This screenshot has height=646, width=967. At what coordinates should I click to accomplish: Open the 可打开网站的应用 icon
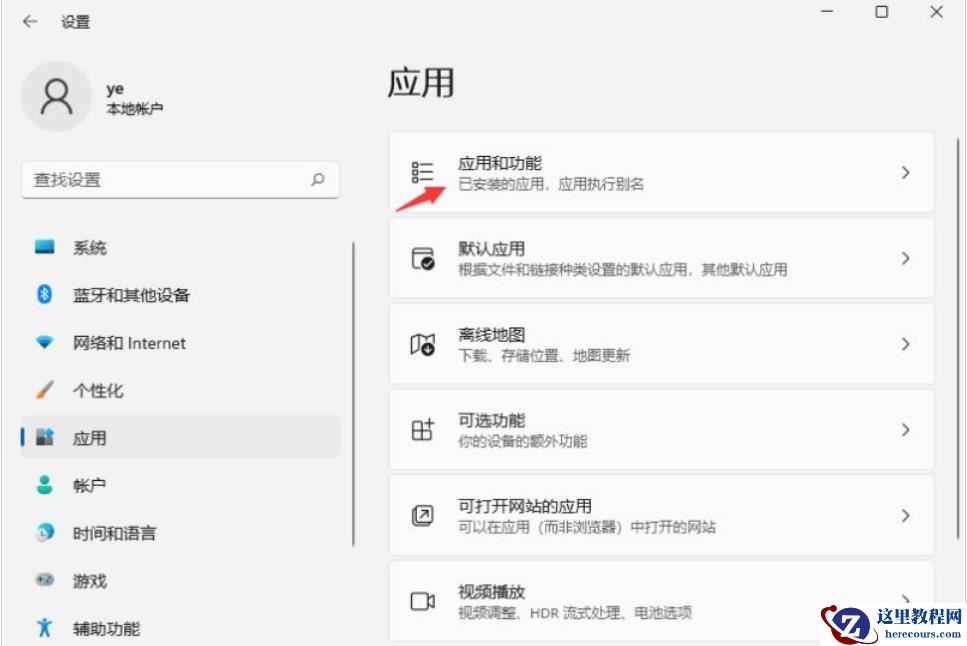421,515
